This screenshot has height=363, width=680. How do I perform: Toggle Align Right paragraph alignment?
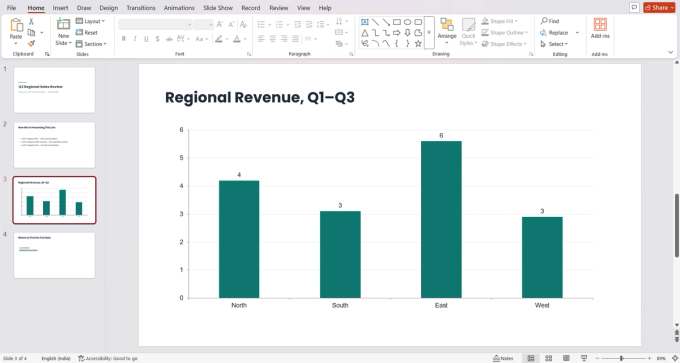tap(284, 39)
